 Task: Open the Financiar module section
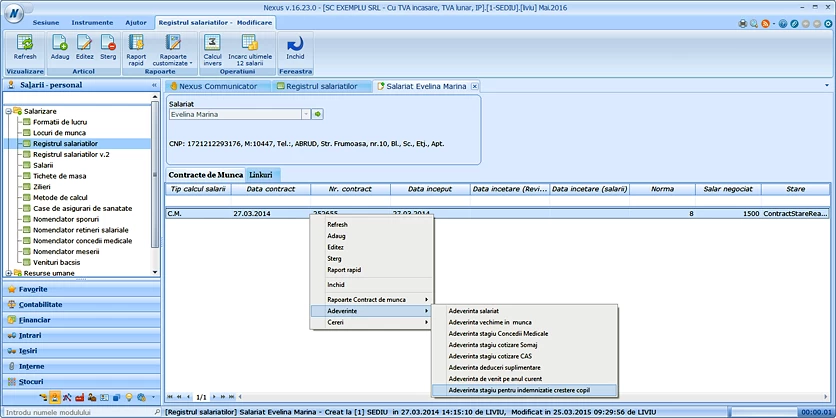pyautogui.click(x=81, y=320)
